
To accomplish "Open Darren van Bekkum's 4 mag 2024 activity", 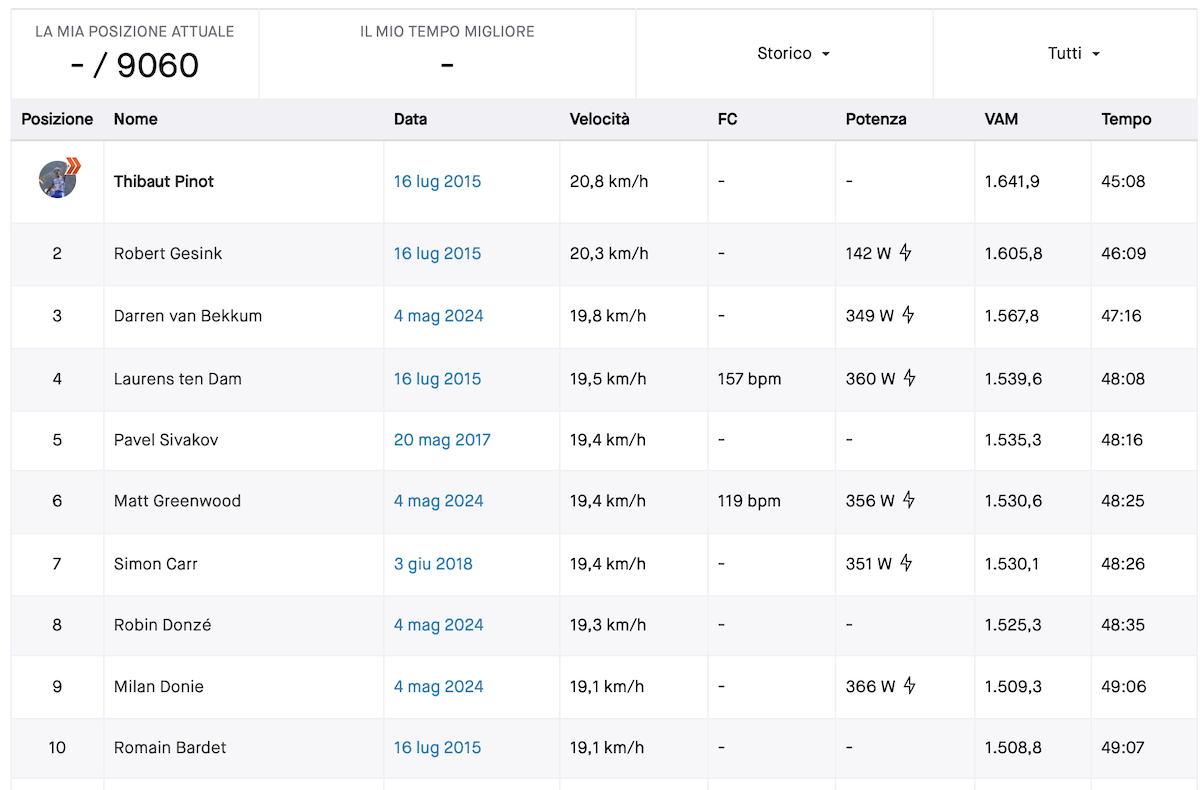I will point(438,316).
